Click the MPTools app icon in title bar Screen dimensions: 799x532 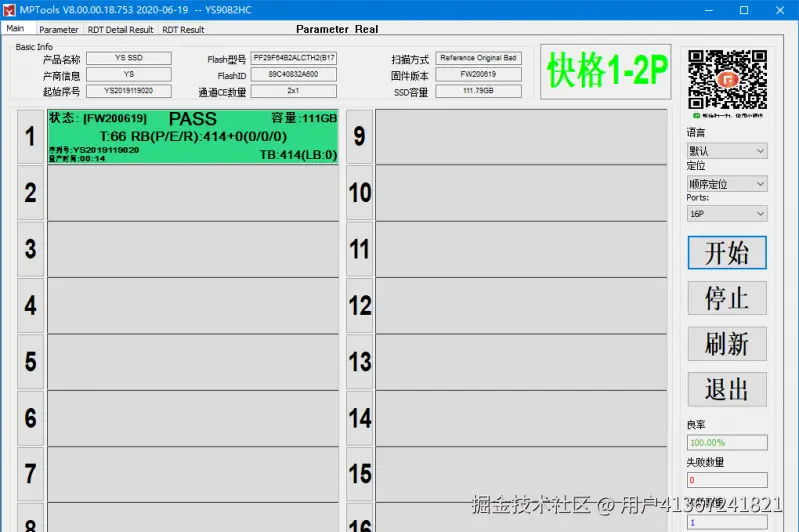point(9,10)
